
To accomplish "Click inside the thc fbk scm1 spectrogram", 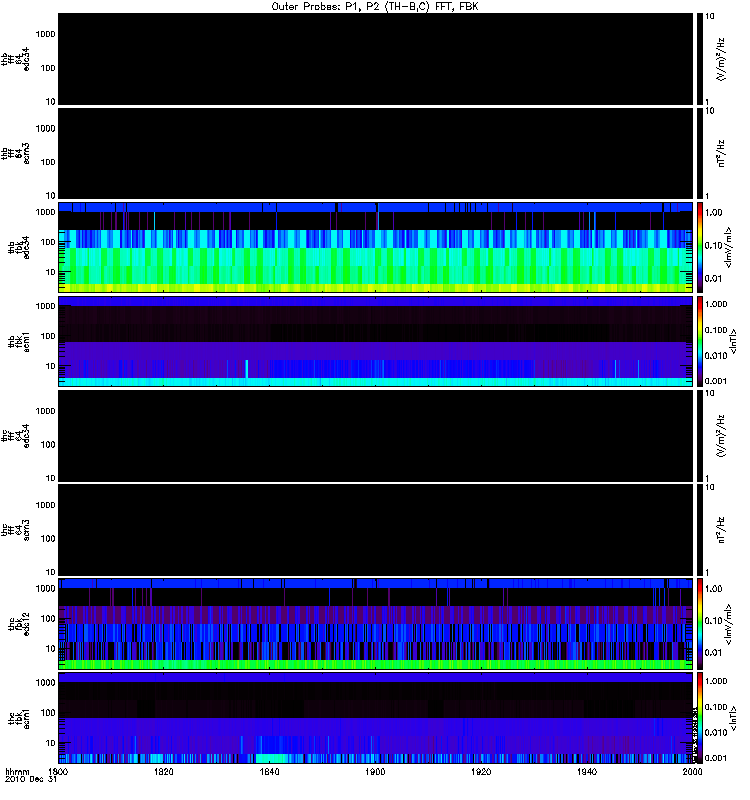I will tap(375, 718).
